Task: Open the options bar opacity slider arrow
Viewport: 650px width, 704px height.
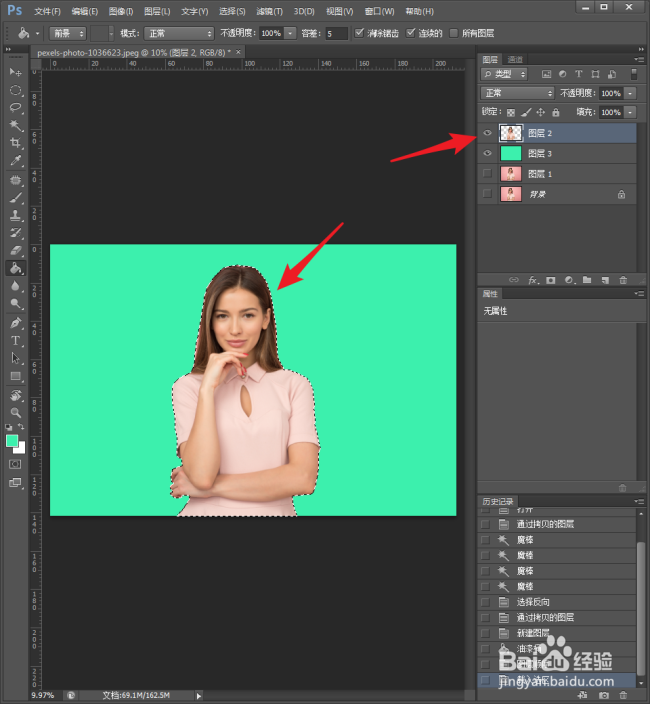Action: (290, 33)
